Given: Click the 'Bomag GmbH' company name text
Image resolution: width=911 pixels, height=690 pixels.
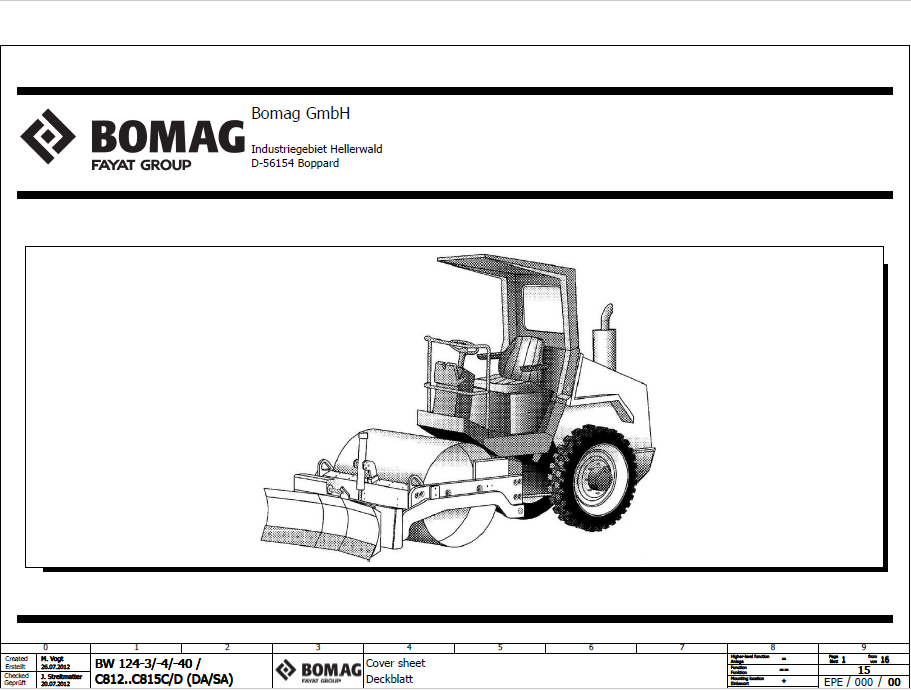Looking at the screenshot, I should (300, 113).
